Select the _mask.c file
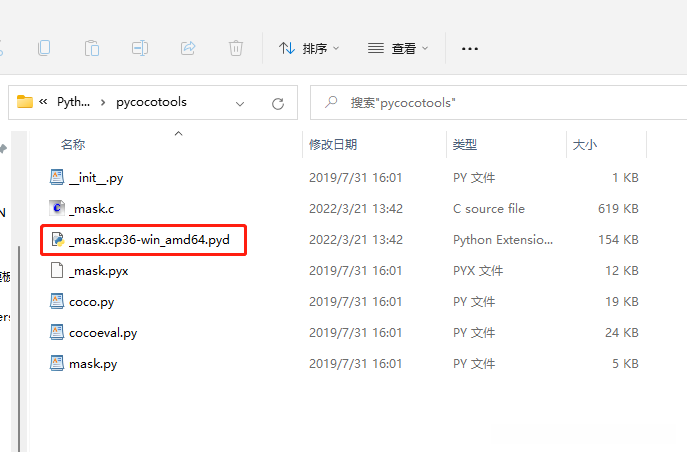Screen dimensions: 687x452 point(92,208)
